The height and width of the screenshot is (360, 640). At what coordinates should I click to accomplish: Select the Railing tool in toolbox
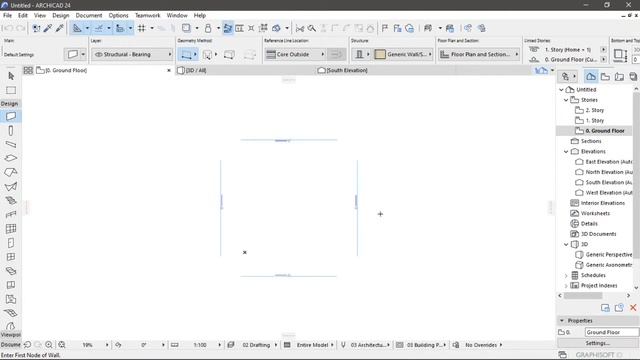tap(11, 214)
